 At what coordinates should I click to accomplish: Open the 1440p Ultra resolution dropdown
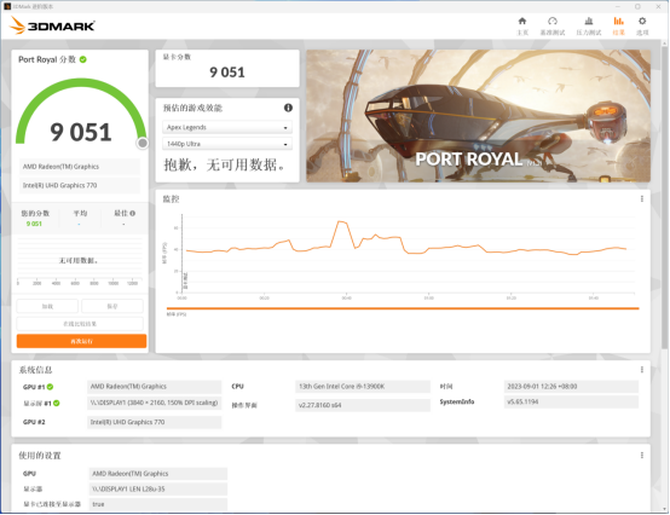coord(227,144)
